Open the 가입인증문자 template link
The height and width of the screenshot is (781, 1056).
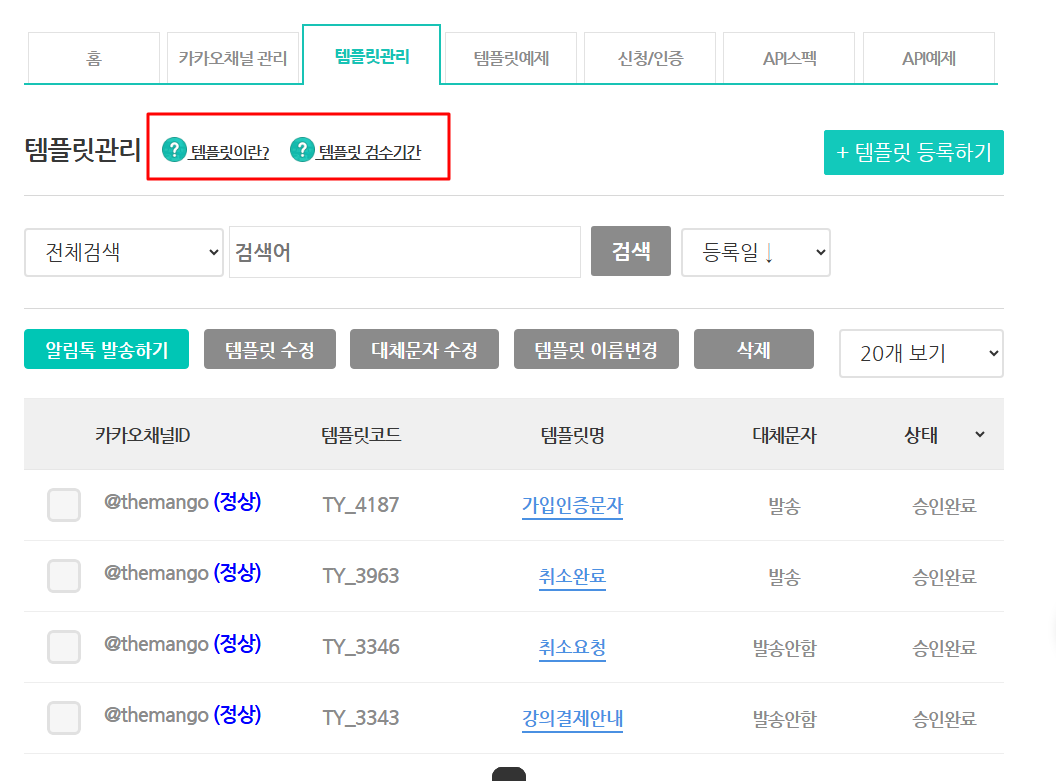pos(572,506)
